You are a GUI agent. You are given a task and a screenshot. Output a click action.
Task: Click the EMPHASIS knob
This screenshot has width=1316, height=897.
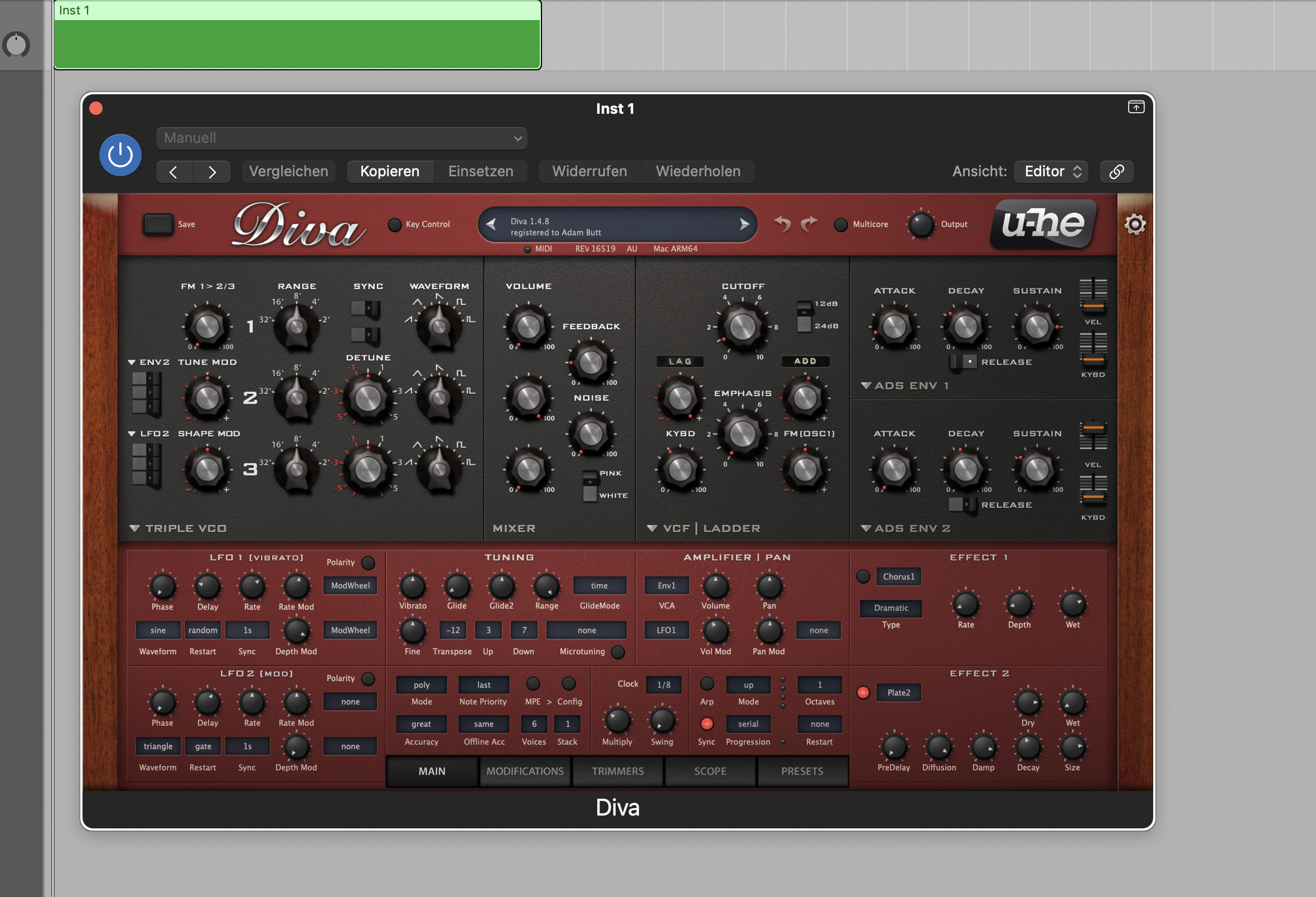click(x=742, y=433)
